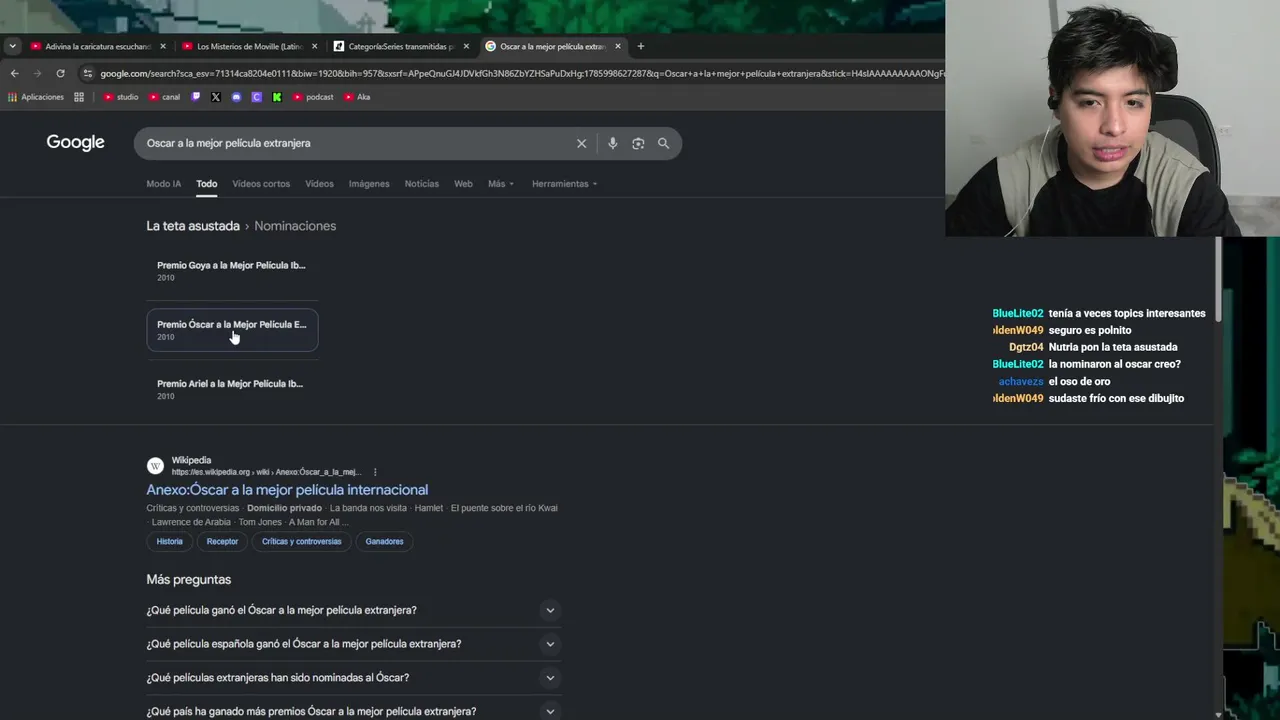The width and height of the screenshot is (1280, 720).
Task: Close the 'Los Misterios de Moville' tab
Action: click(x=315, y=46)
